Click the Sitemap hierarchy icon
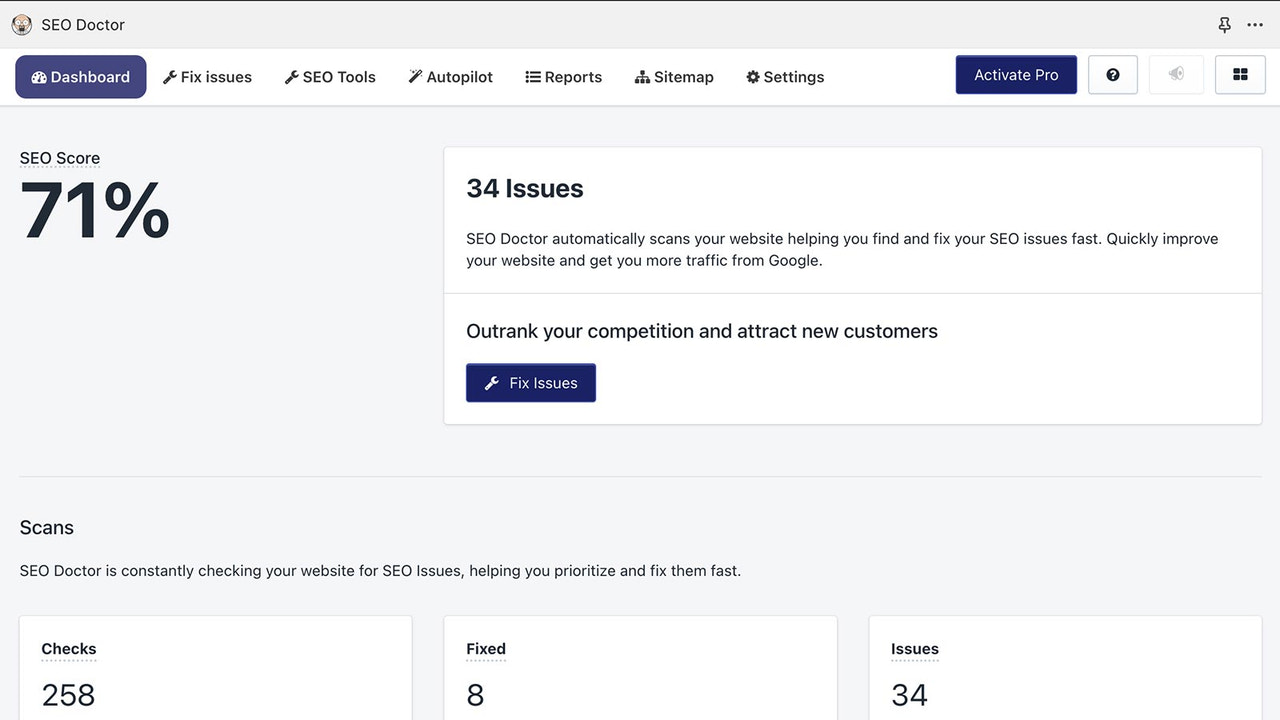The height and width of the screenshot is (720, 1280). point(641,76)
